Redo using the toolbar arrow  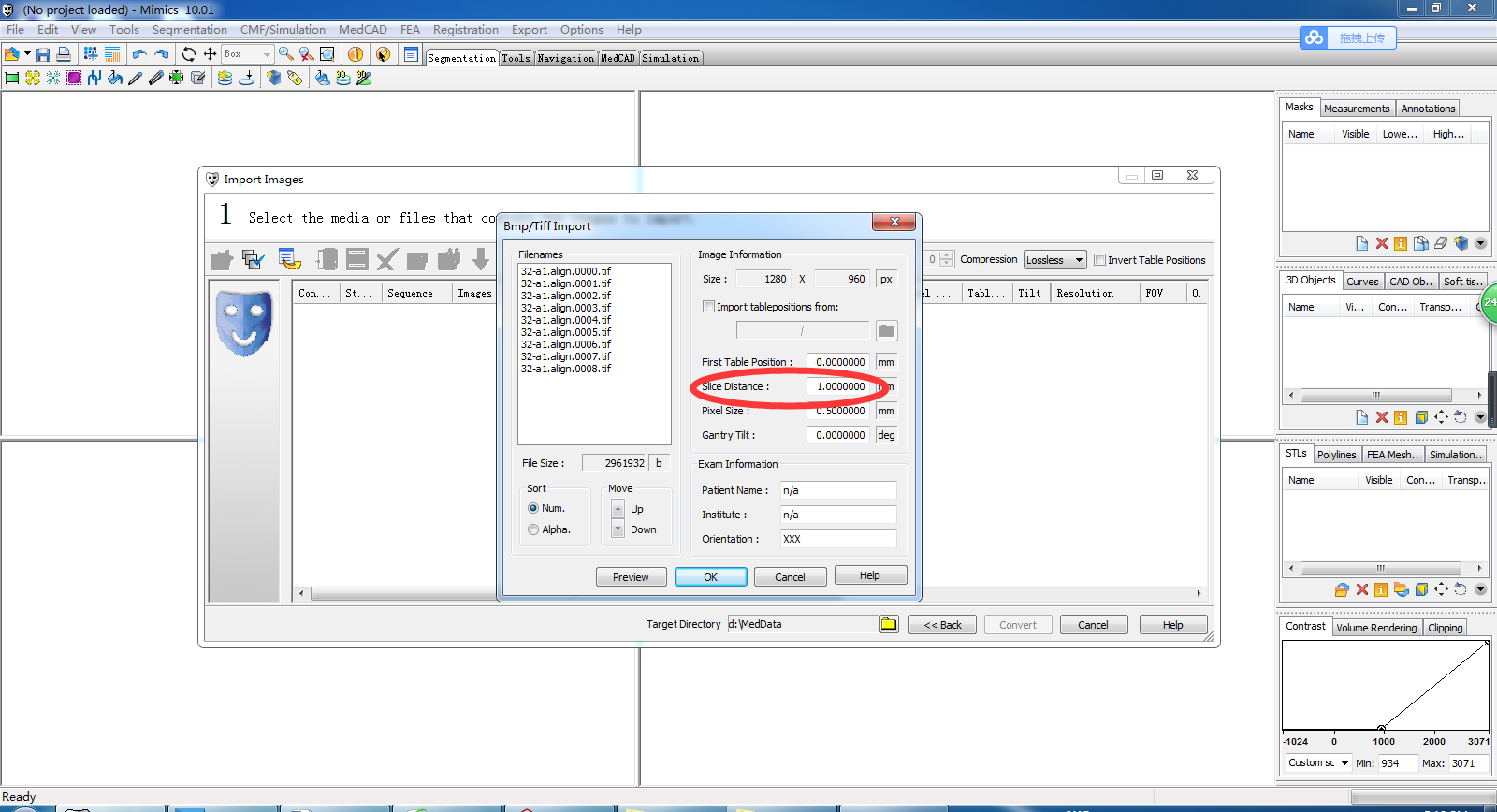161,54
